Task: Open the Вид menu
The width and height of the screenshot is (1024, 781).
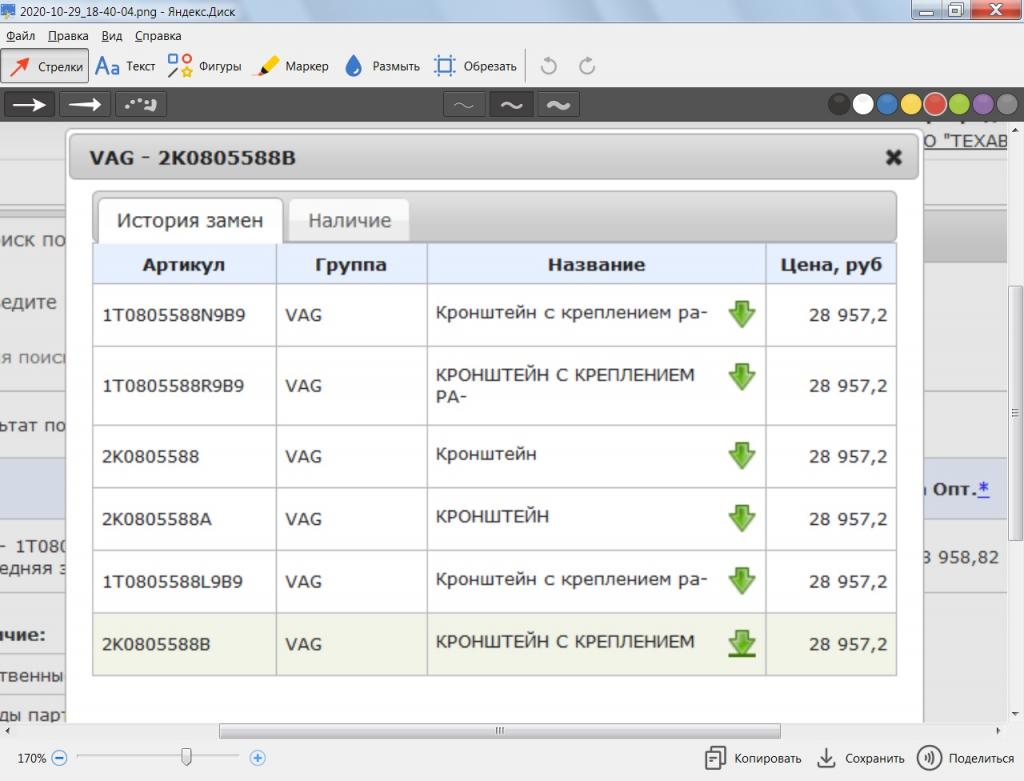Action: coord(112,36)
